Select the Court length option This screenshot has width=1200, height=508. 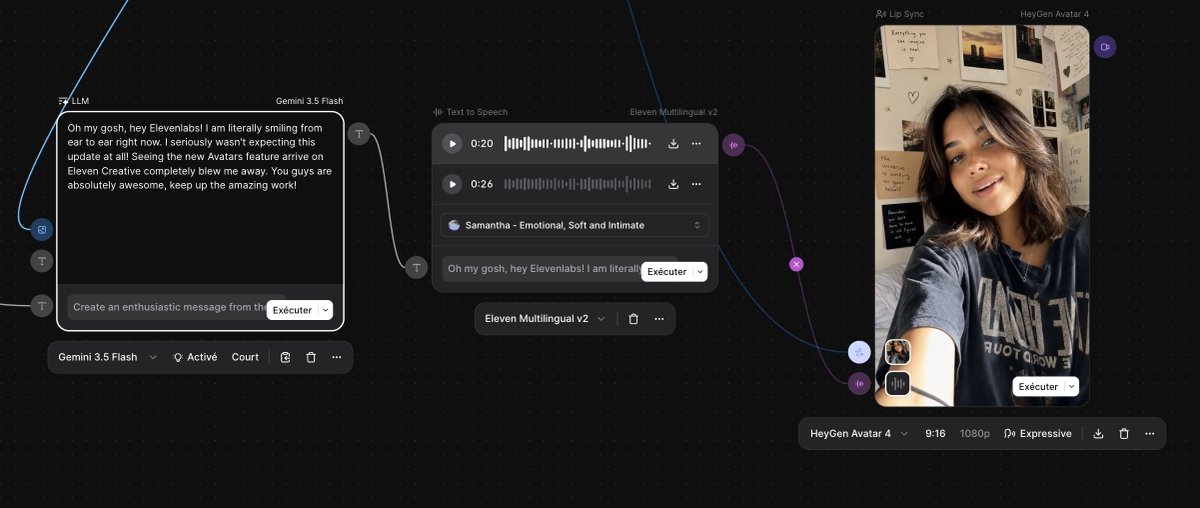click(245, 357)
